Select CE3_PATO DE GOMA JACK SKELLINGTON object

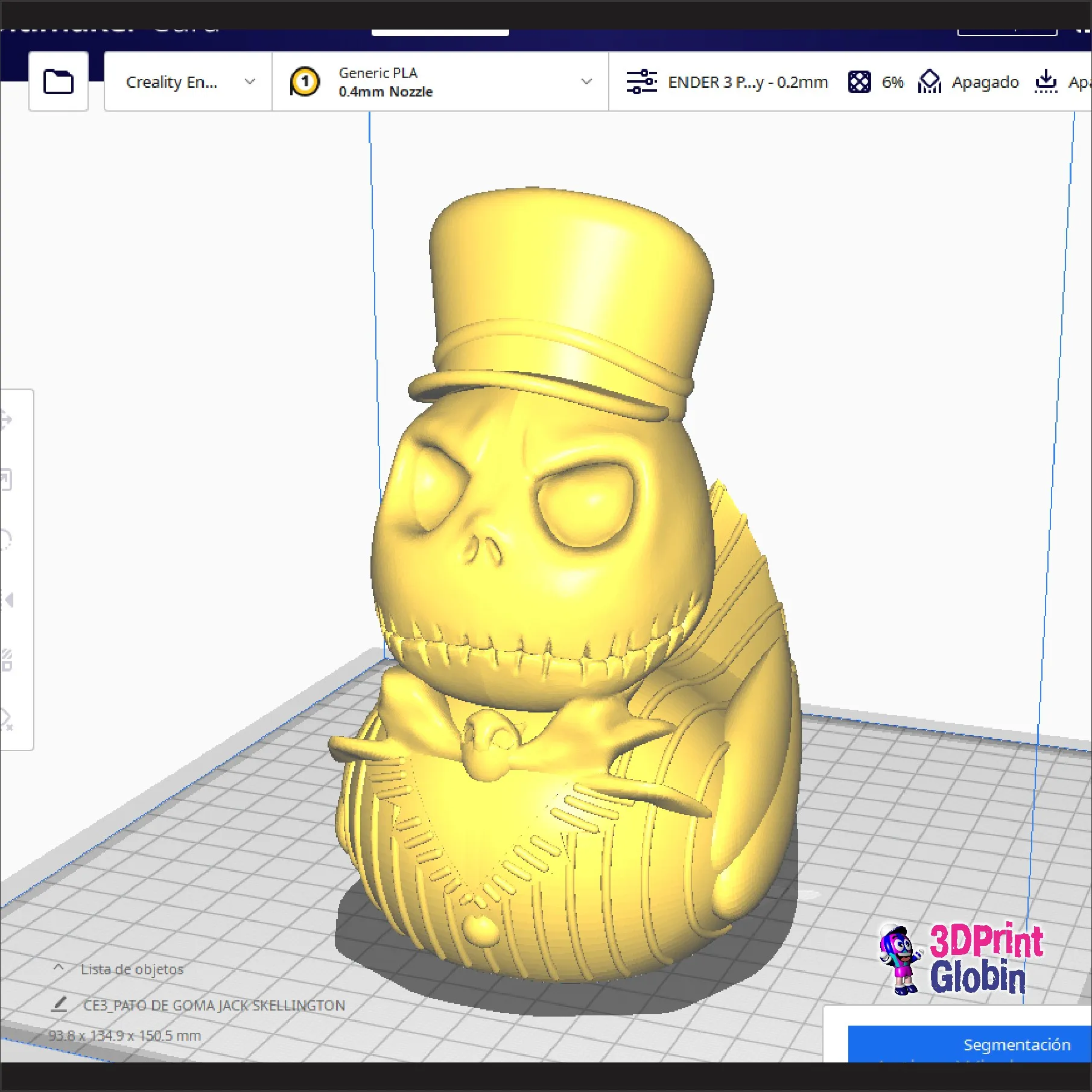coord(214,1005)
